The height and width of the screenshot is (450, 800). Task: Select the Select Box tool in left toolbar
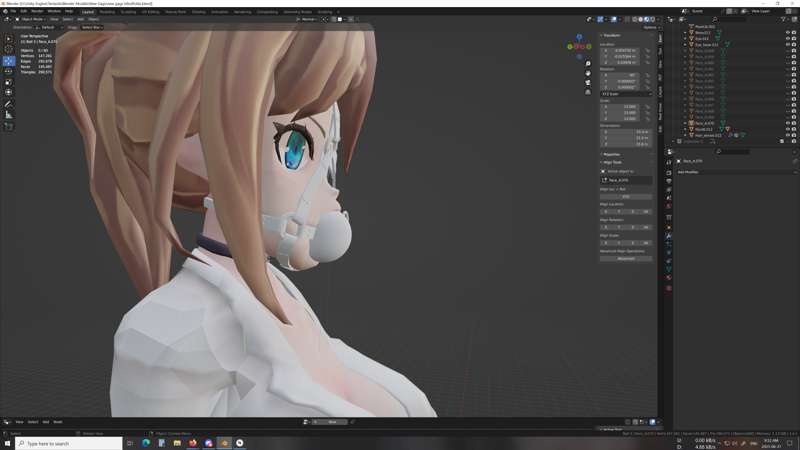(x=9, y=39)
